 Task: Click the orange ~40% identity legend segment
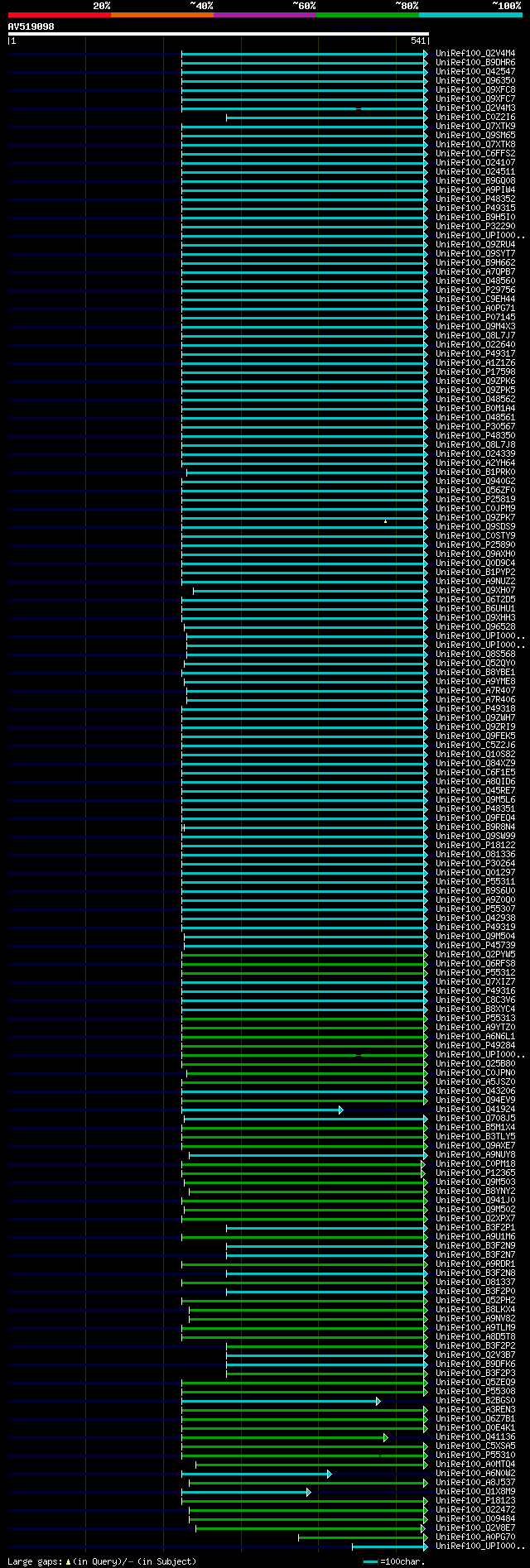click(x=162, y=15)
